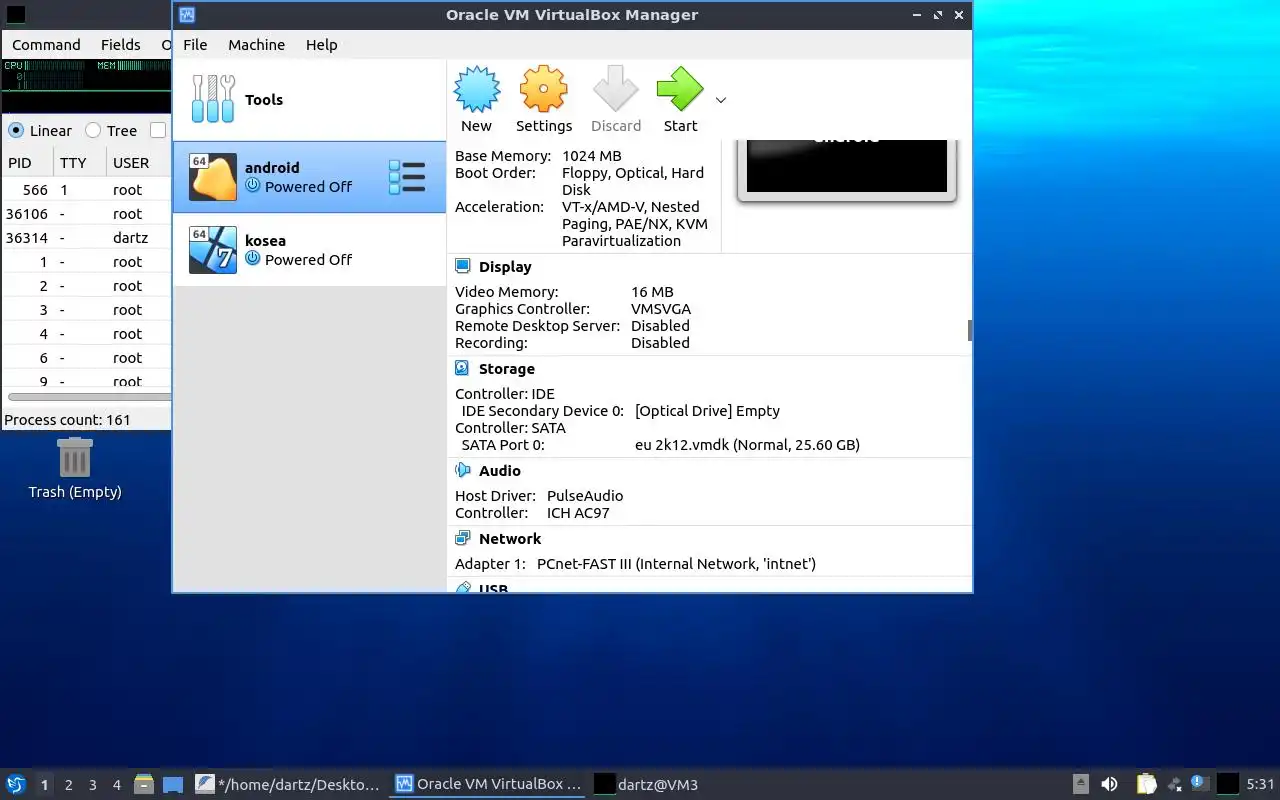Viewport: 1280px width, 800px height.
Task: Sort processes by TTY column header
Action: (x=80, y=163)
